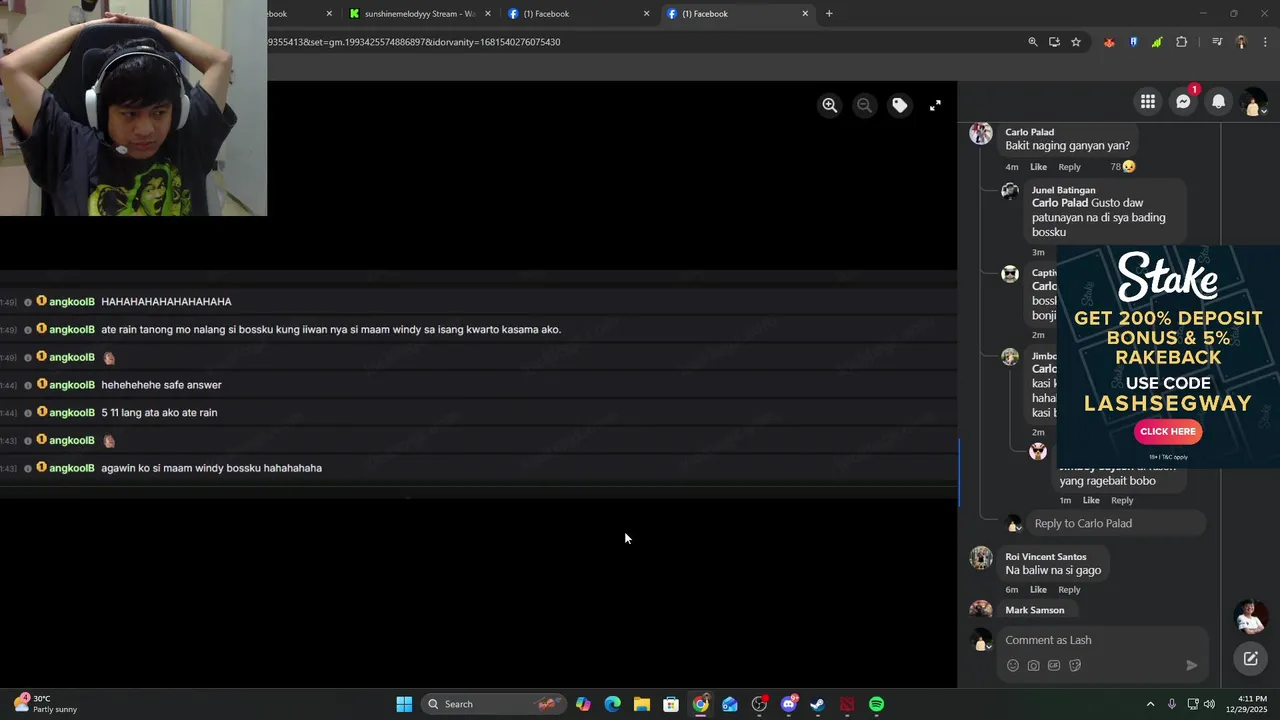Enter fullscreen in the photo viewer

[x=935, y=105]
